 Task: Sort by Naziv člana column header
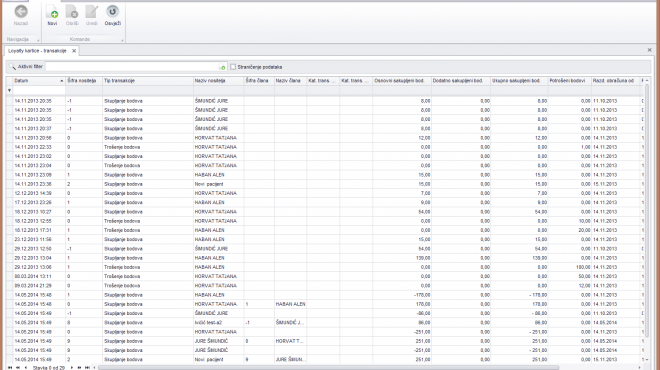pos(290,80)
